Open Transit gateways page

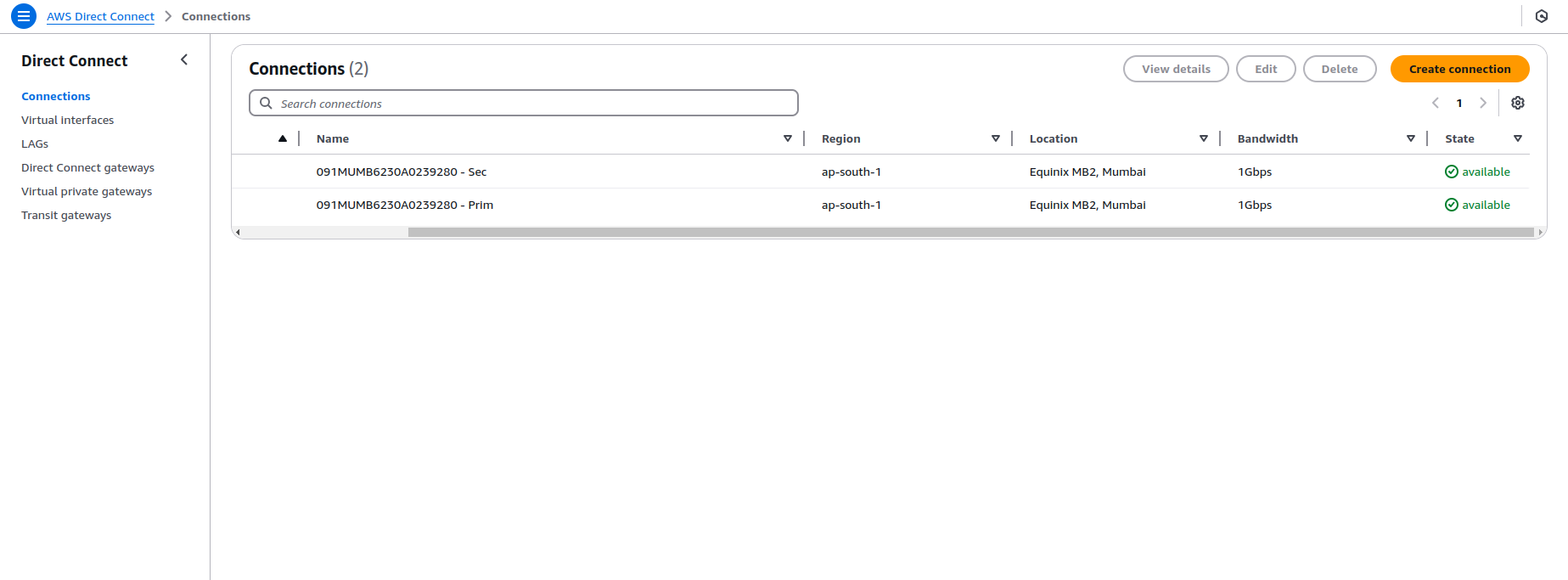[66, 215]
